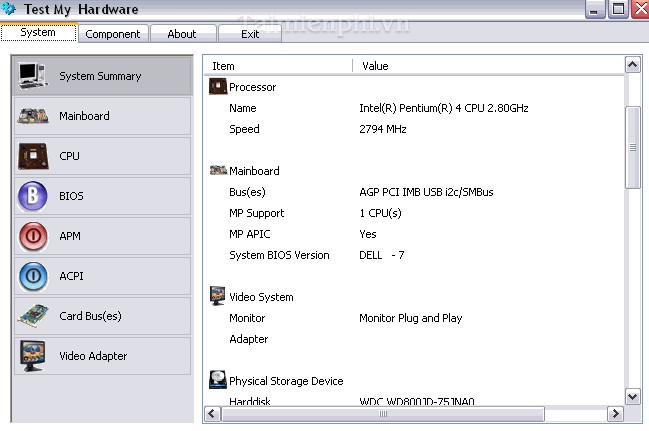The width and height of the screenshot is (649, 431).
Task: Select the Physical Storage Device group row
Action: tap(414, 381)
